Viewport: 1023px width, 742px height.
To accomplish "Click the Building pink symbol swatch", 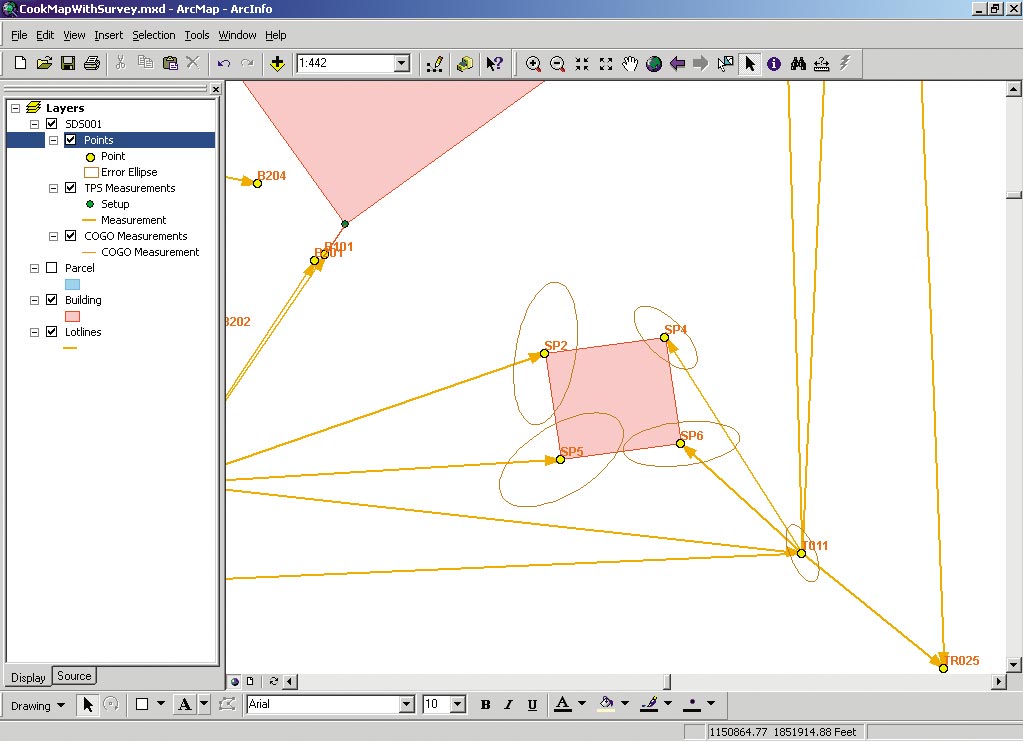I will (x=72, y=317).
